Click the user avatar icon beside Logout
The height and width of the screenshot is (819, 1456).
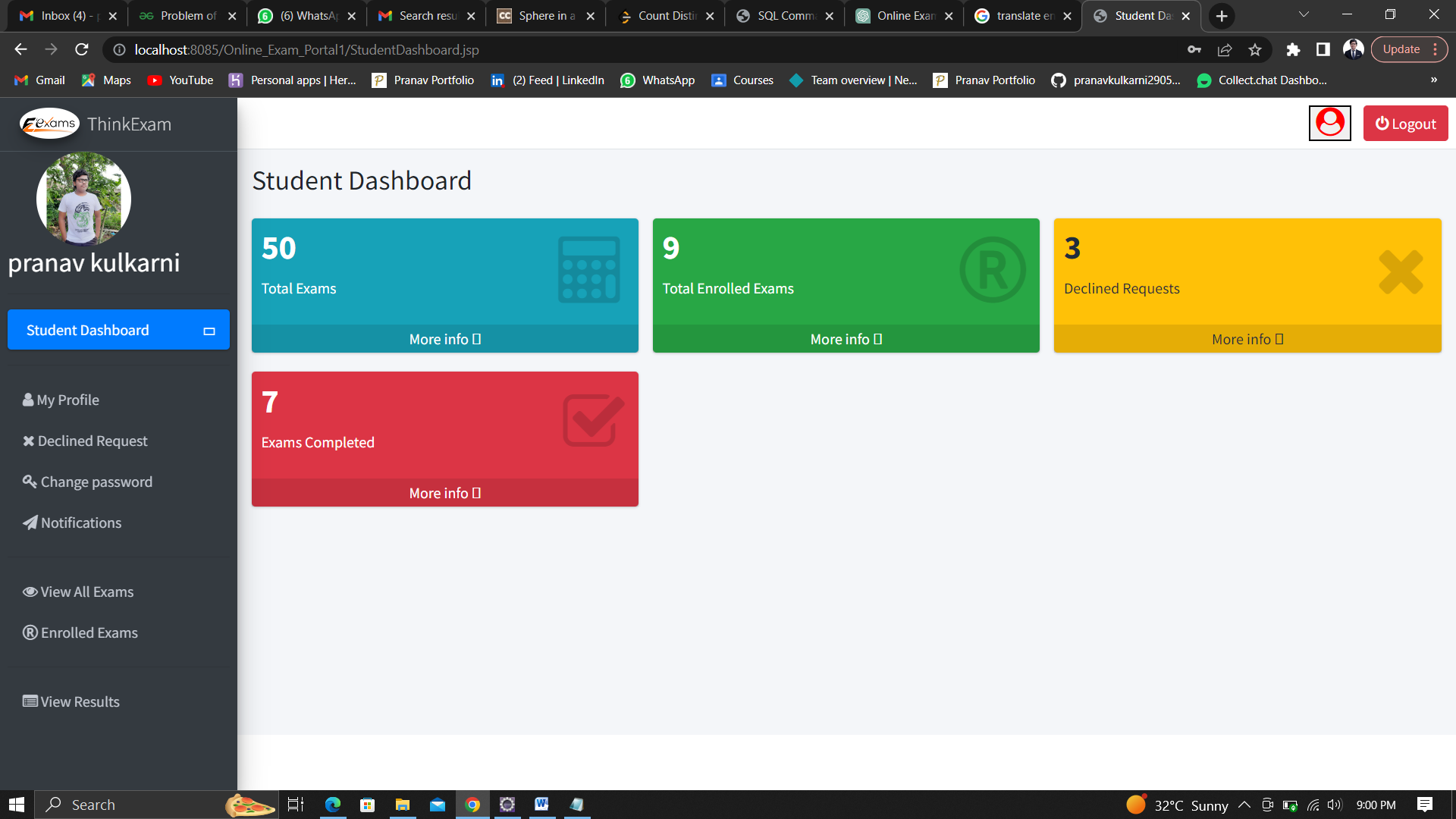pyautogui.click(x=1329, y=123)
